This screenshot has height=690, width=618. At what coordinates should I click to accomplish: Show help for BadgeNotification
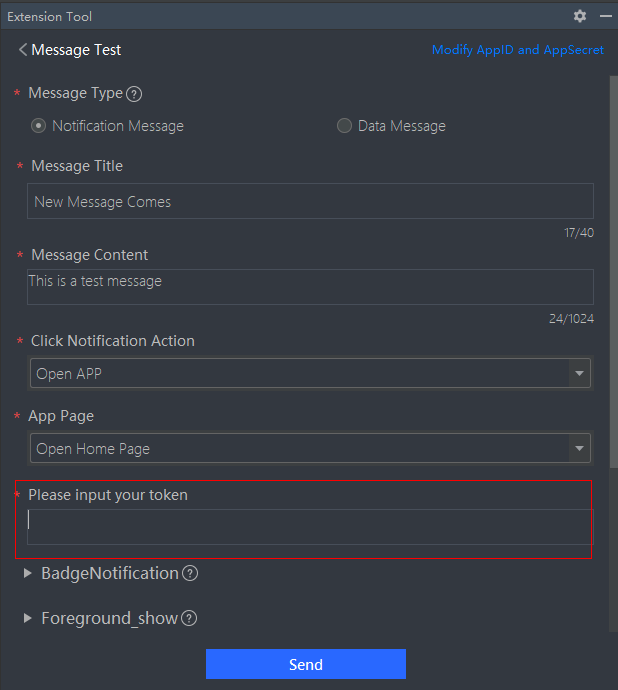coord(190,574)
